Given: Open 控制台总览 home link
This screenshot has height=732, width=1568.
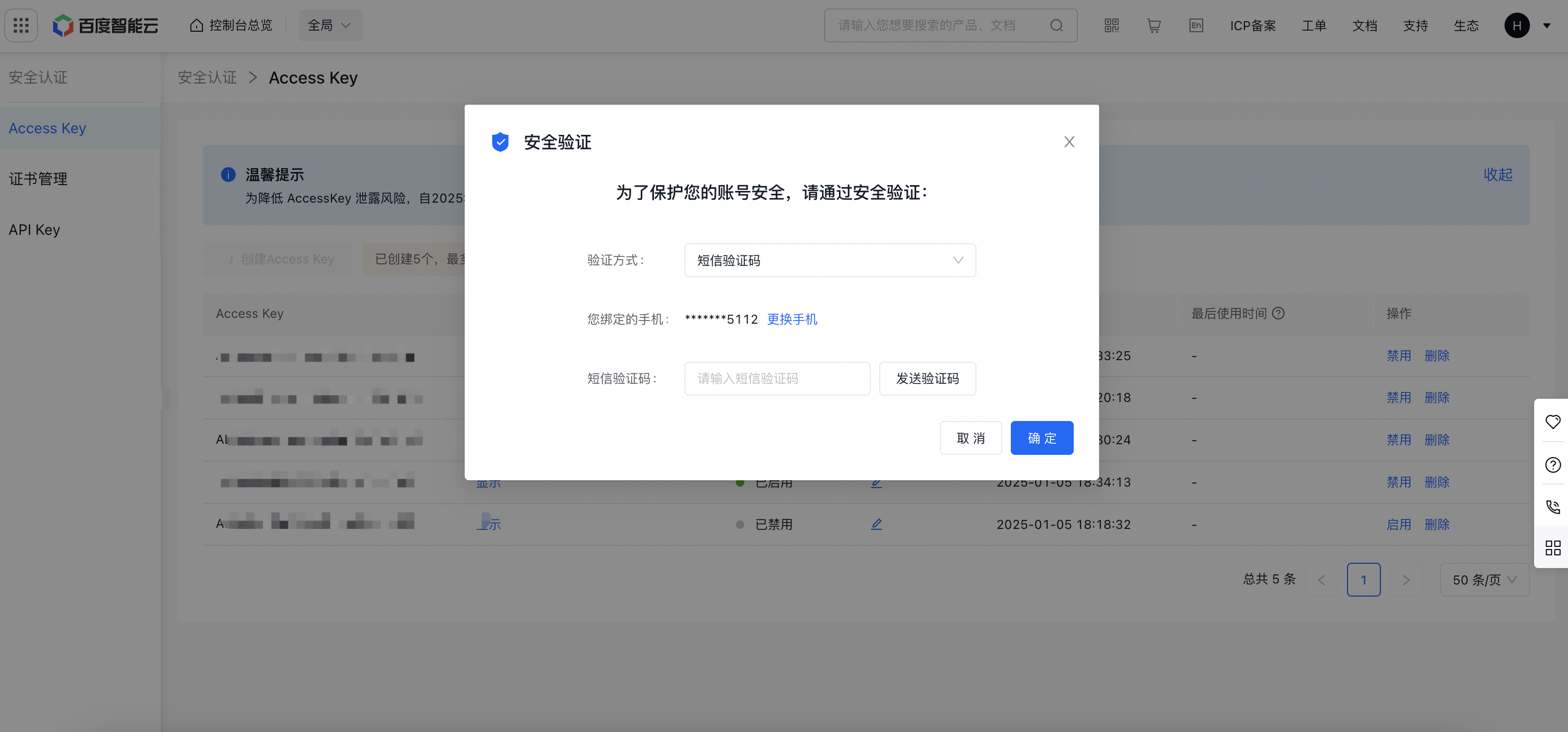Looking at the screenshot, I should [230, 25].
